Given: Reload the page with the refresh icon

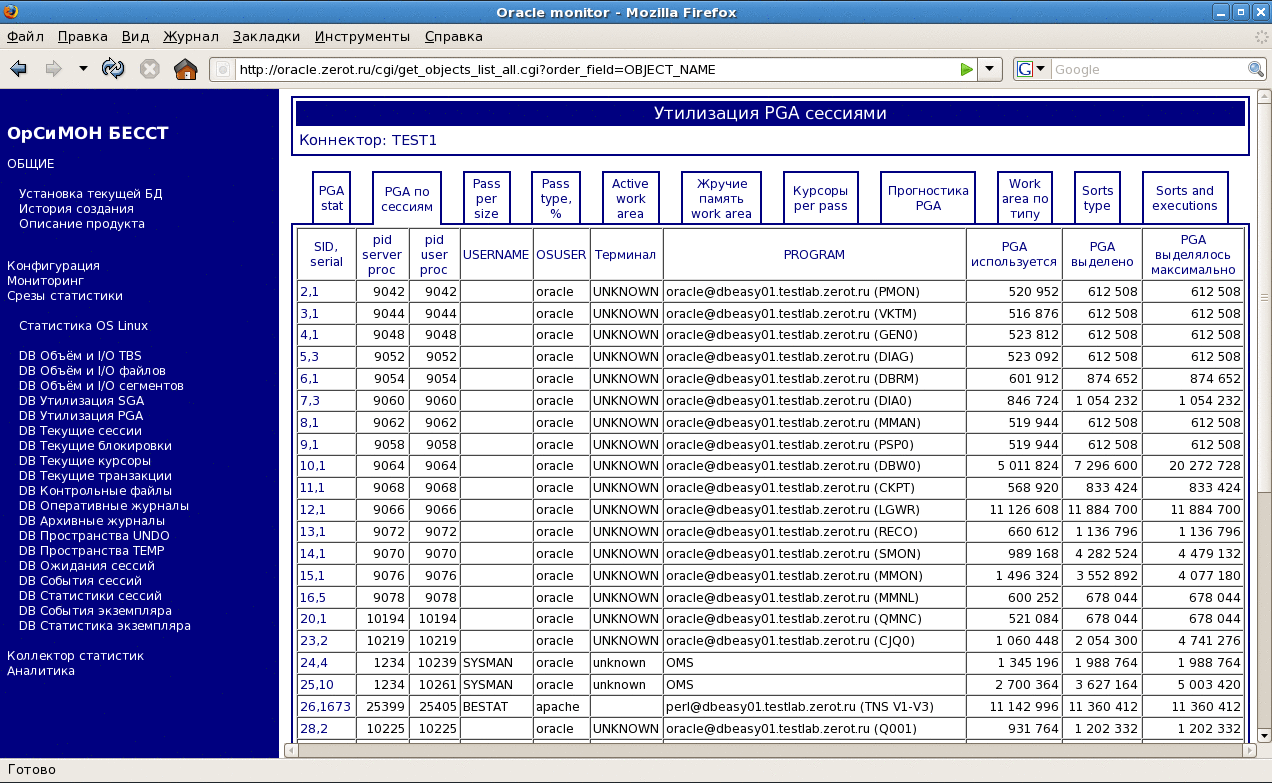Looking at the screenshot, I should point(113,69).
